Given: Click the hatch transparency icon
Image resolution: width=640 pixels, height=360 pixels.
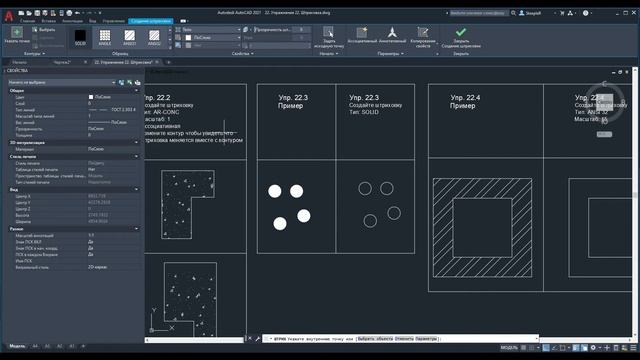Looking at the screenshot, I should point(245,30).
